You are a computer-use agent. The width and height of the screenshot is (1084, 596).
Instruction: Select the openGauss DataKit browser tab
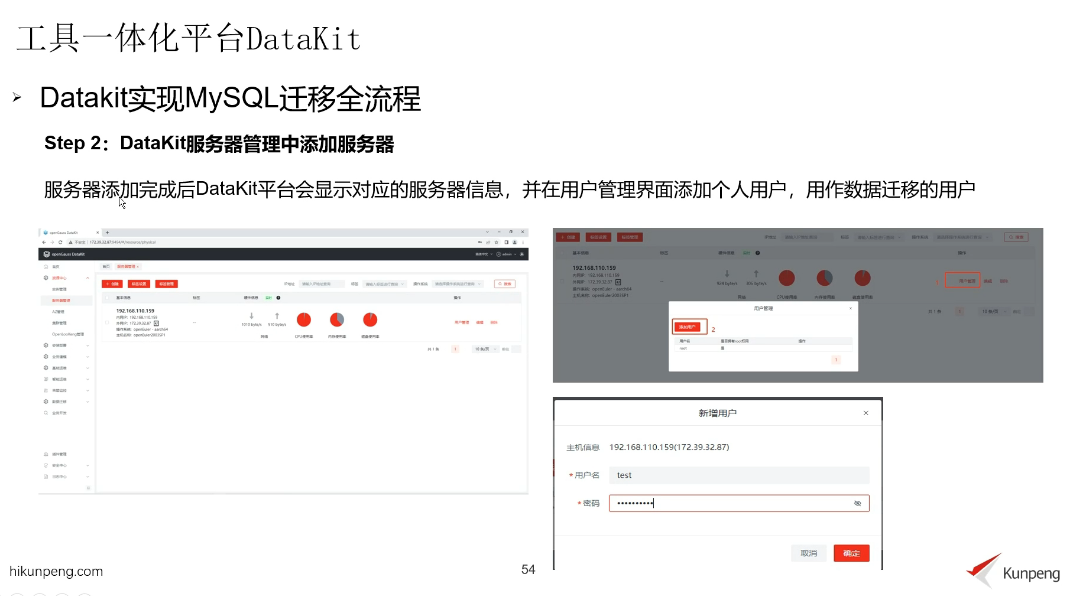click(70, 232)
